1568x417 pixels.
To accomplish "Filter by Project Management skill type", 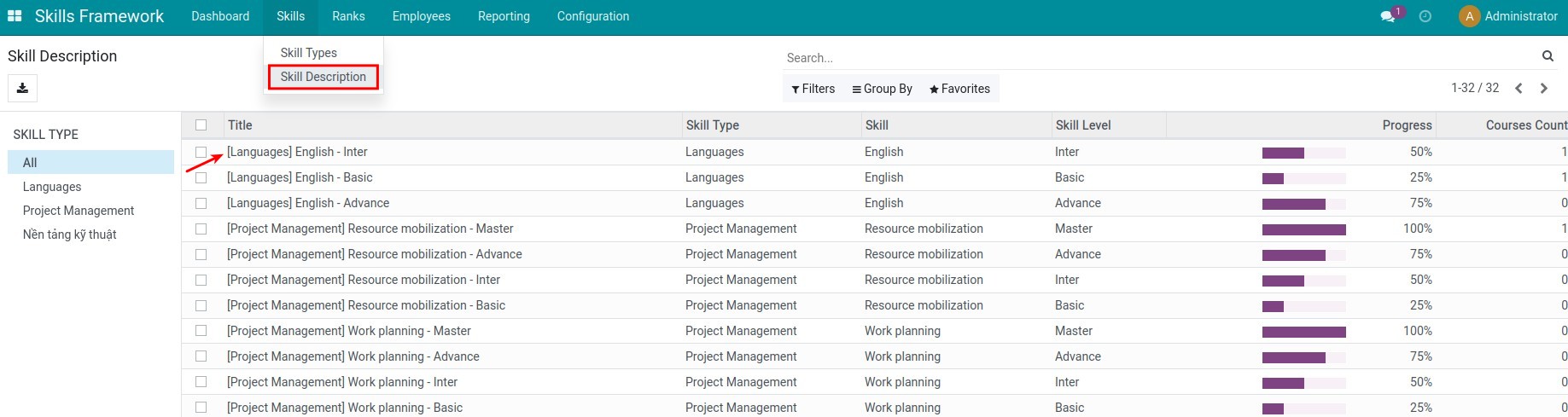I will click(x=79, y=211).
